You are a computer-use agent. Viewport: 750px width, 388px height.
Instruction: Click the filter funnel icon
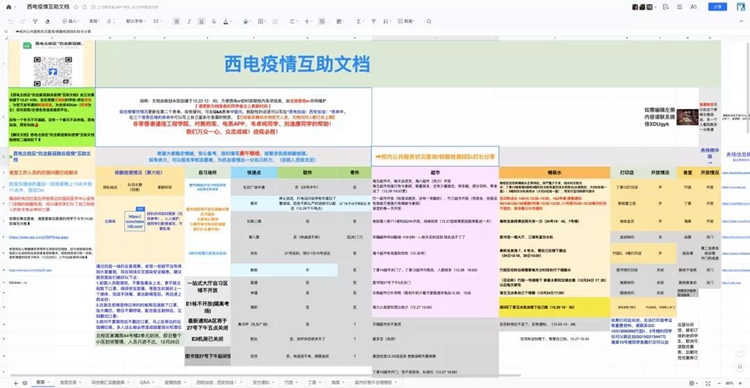[373, 22]
